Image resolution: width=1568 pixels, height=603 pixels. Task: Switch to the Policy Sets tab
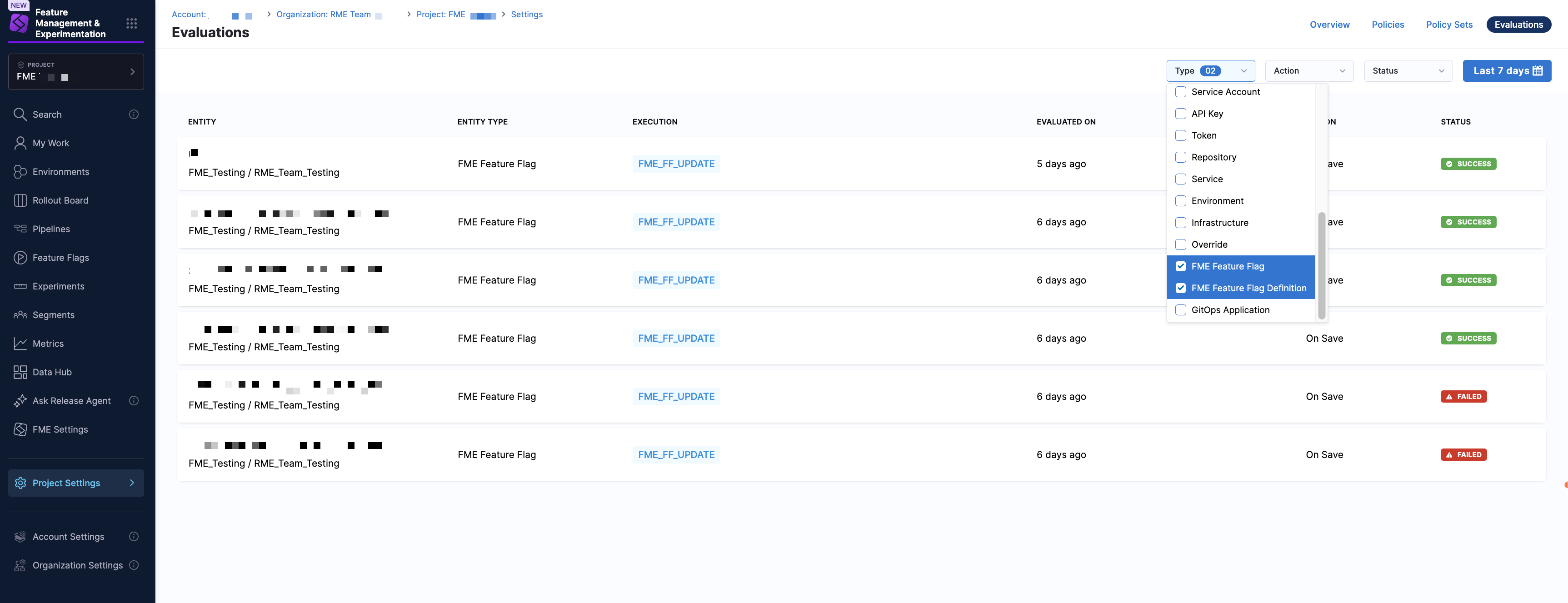[x=1449, y=25]
